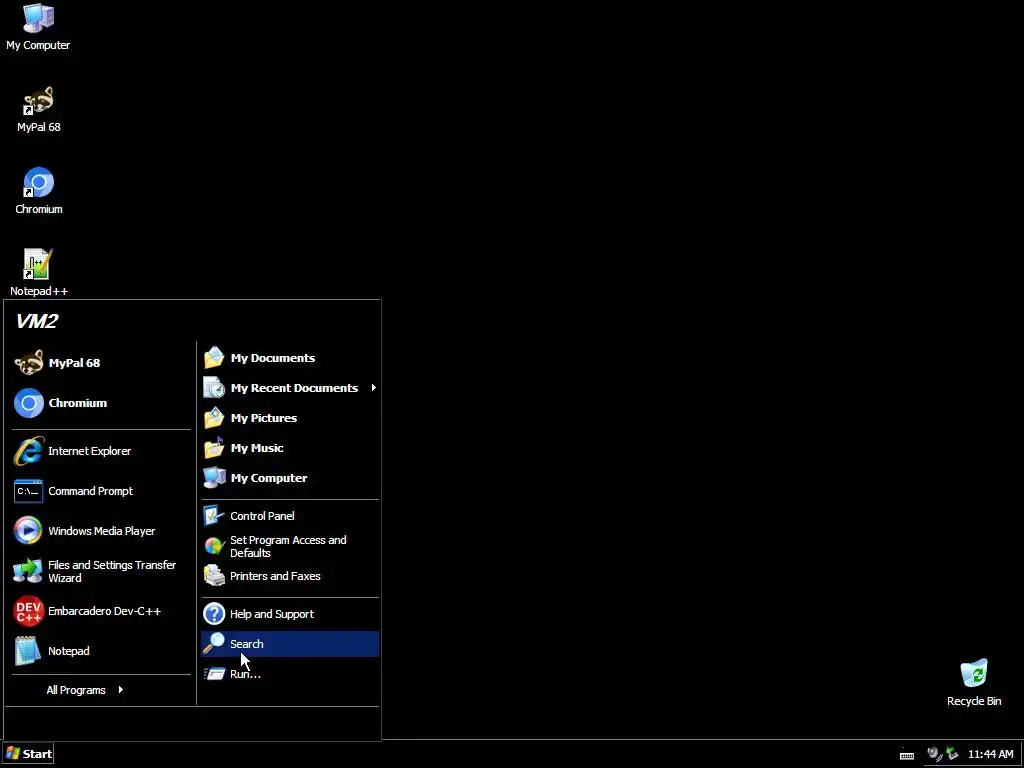Open the My Music folder icon
This screenshot has height=768, width=1024.
214,448
